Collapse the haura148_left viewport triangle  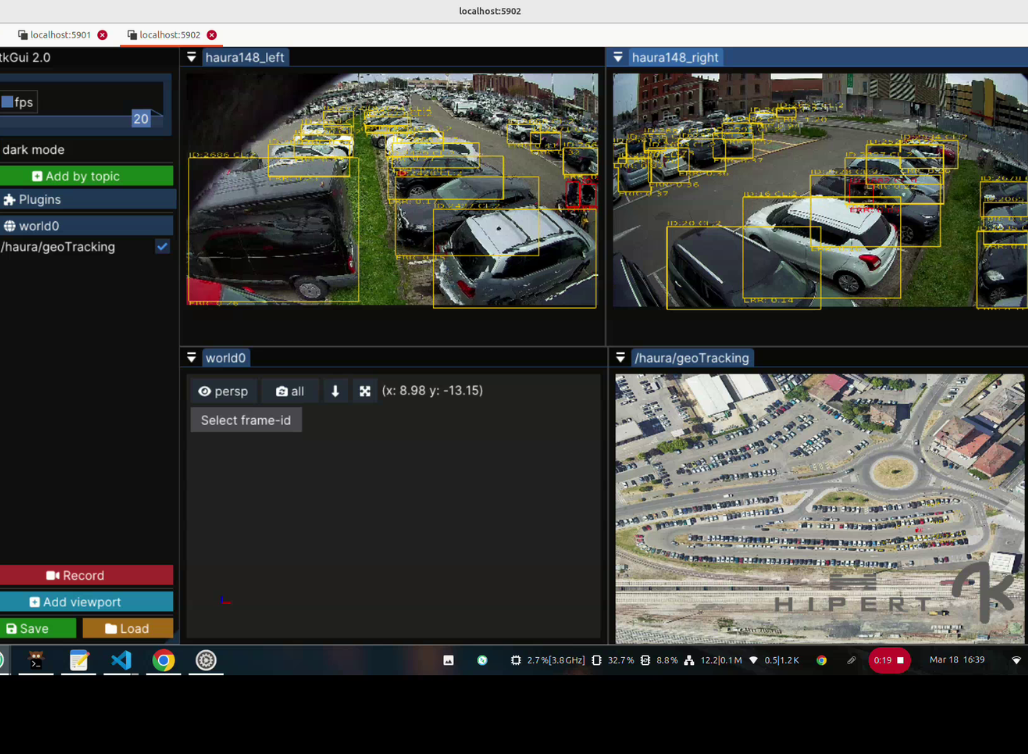[191, 58]
